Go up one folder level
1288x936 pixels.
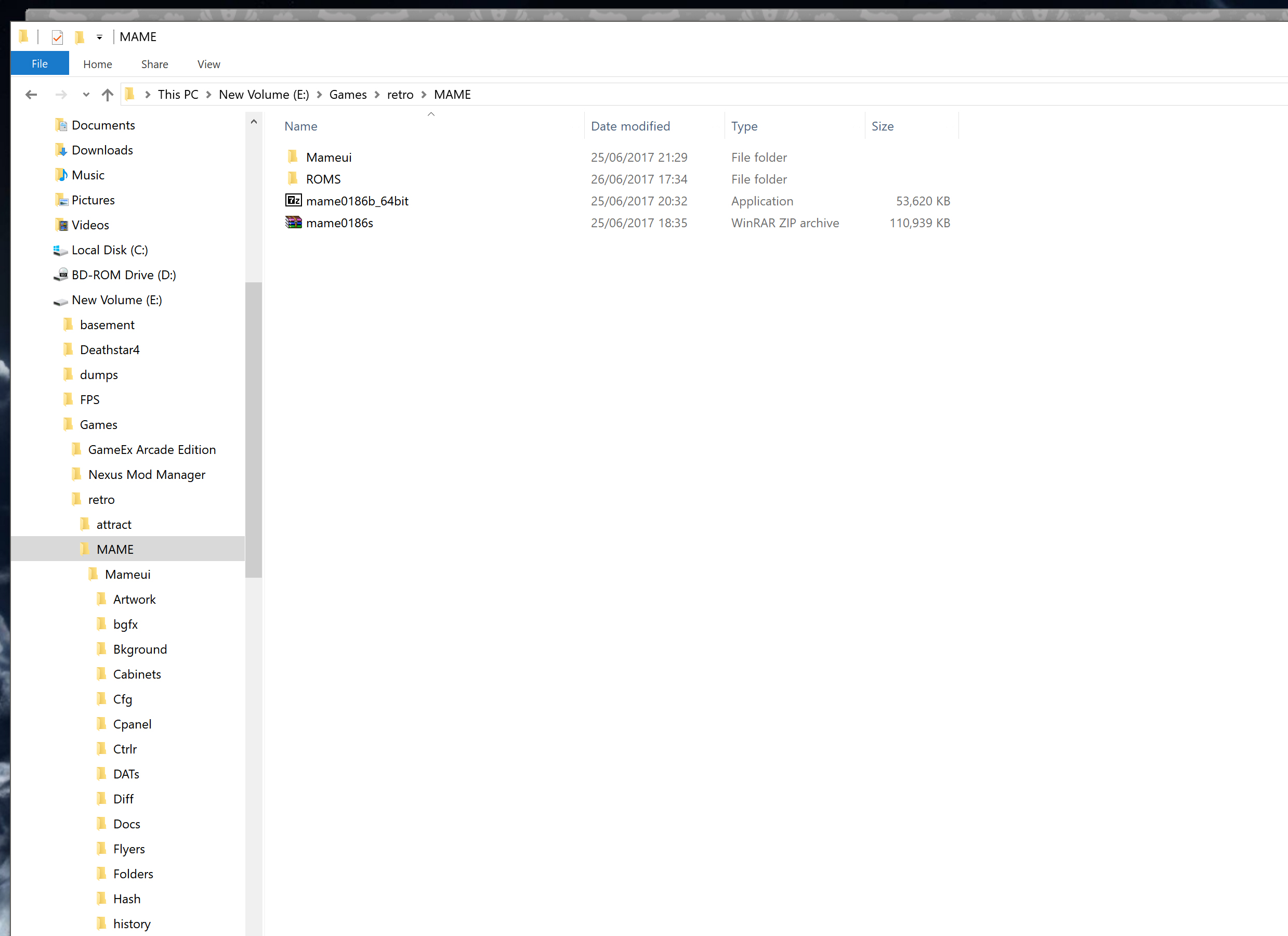coord(107,94)
